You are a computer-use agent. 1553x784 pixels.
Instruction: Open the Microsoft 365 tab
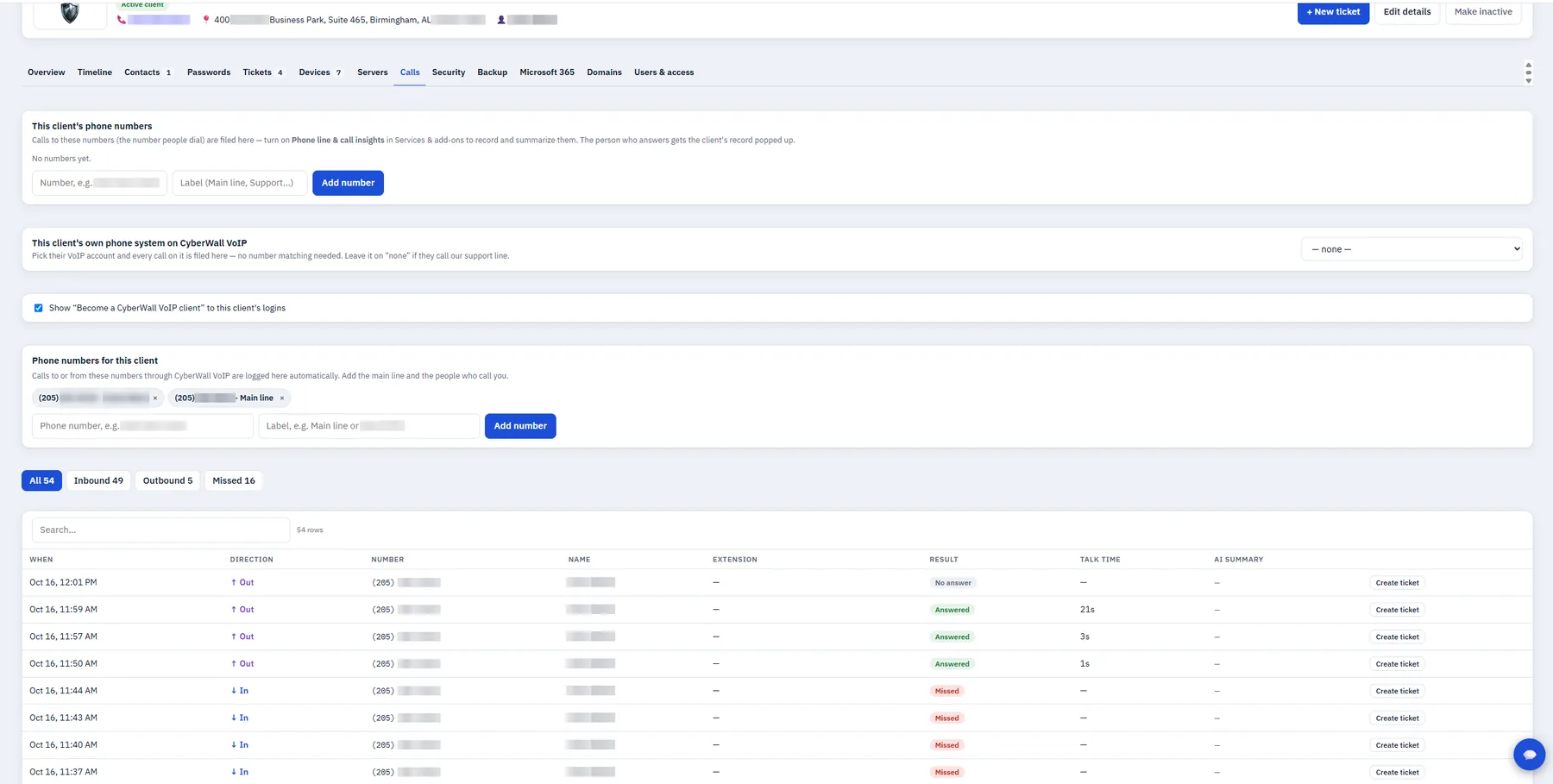point(547,72)
